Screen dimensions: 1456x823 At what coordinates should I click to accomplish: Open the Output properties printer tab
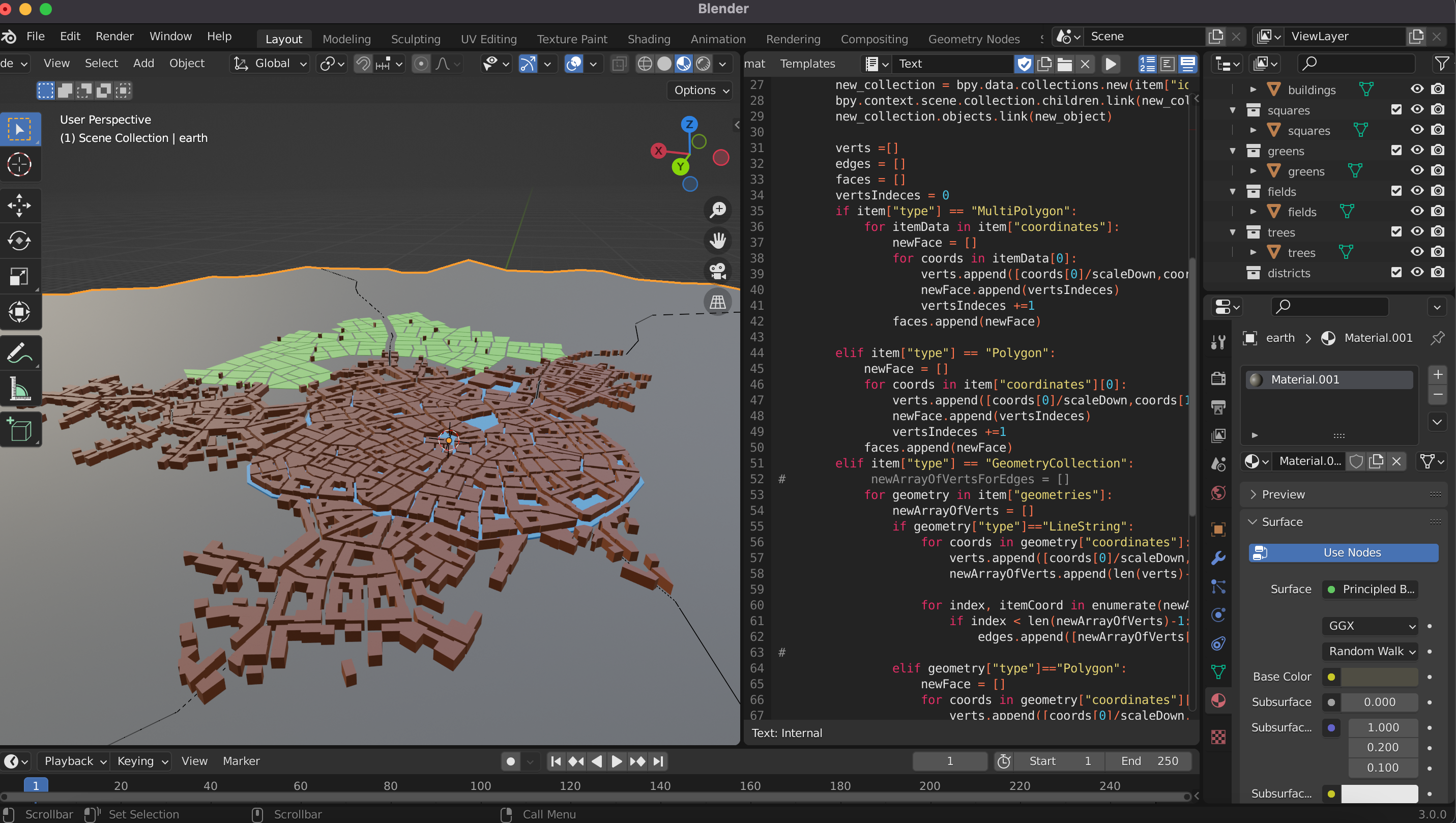click(1218, 406)
